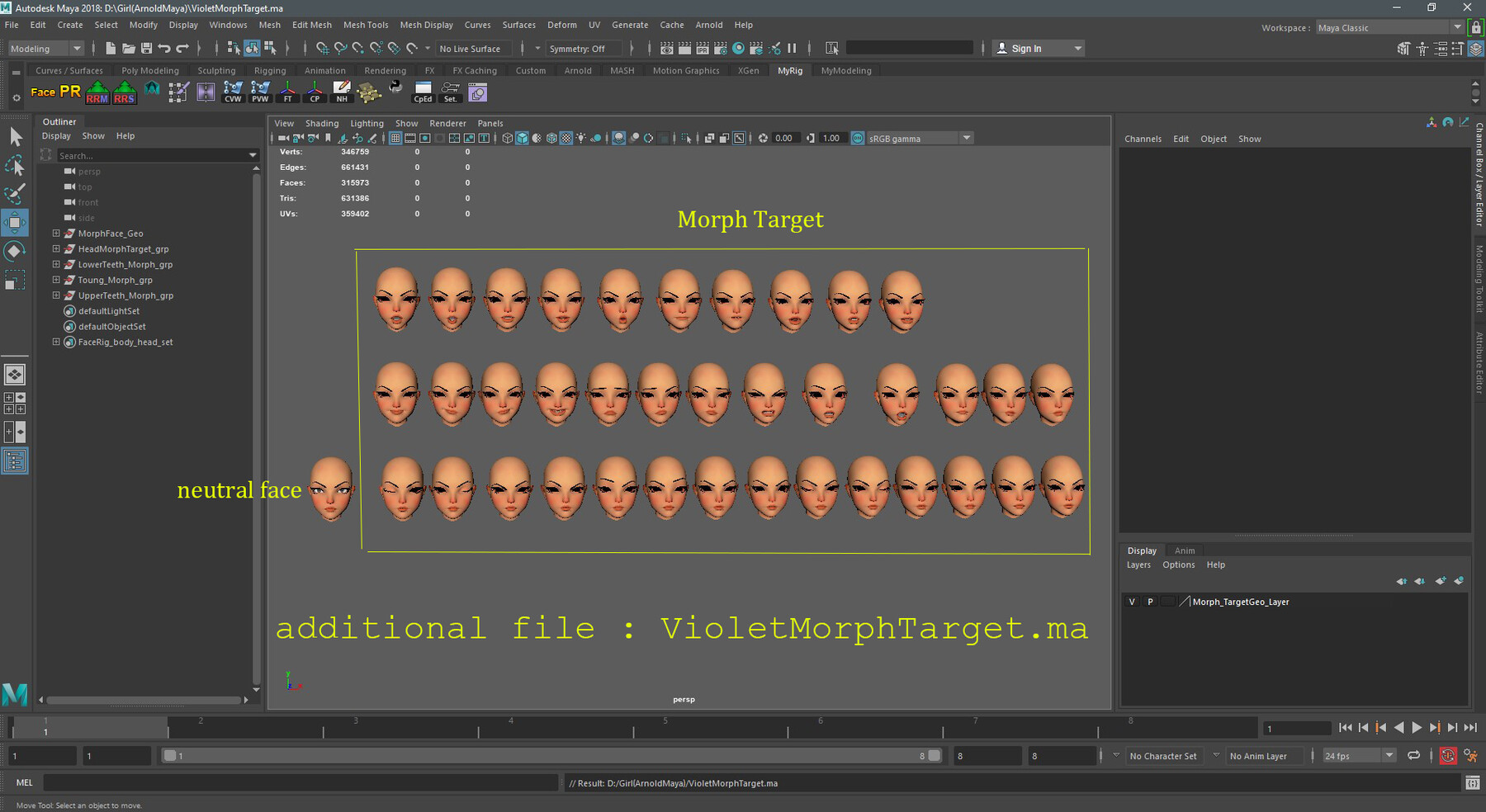Click the time range slider bar
The image size is (1486, 812).
tap(550, 756)
